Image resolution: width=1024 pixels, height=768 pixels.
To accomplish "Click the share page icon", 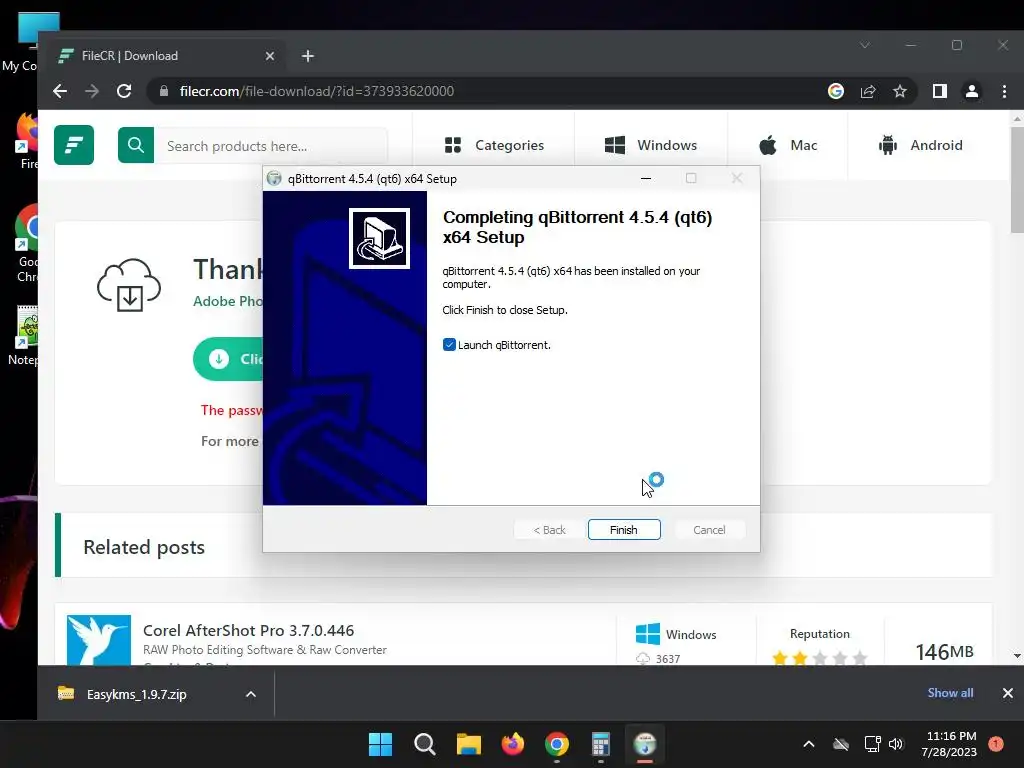I will (x=868, y=91).
